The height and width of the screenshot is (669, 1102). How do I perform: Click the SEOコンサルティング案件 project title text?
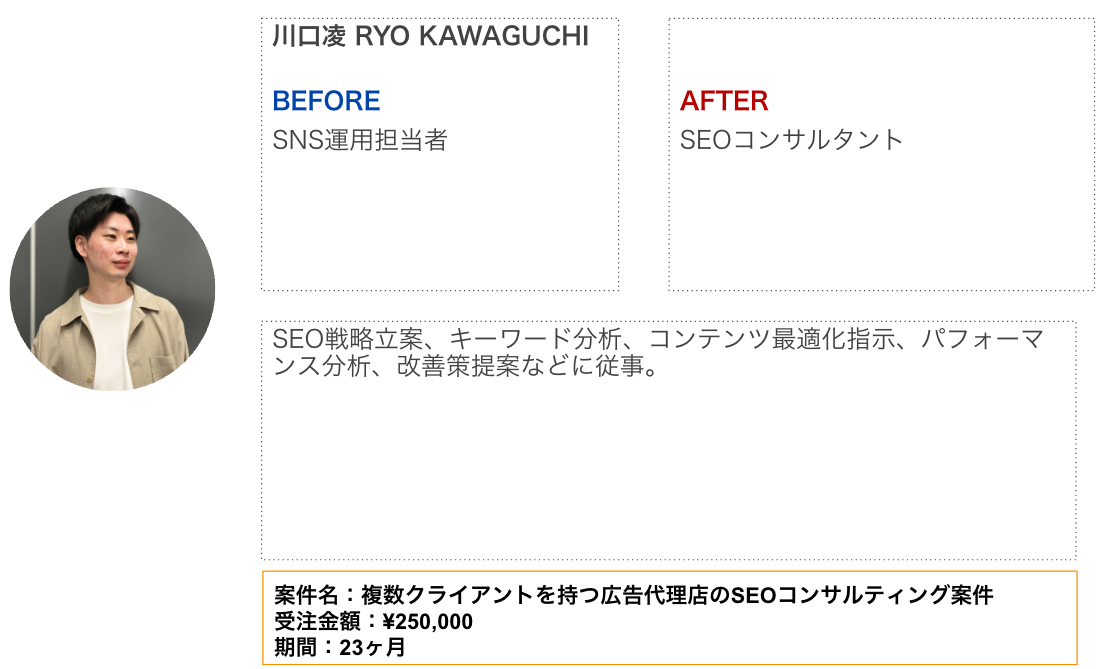tap(863, 596)
